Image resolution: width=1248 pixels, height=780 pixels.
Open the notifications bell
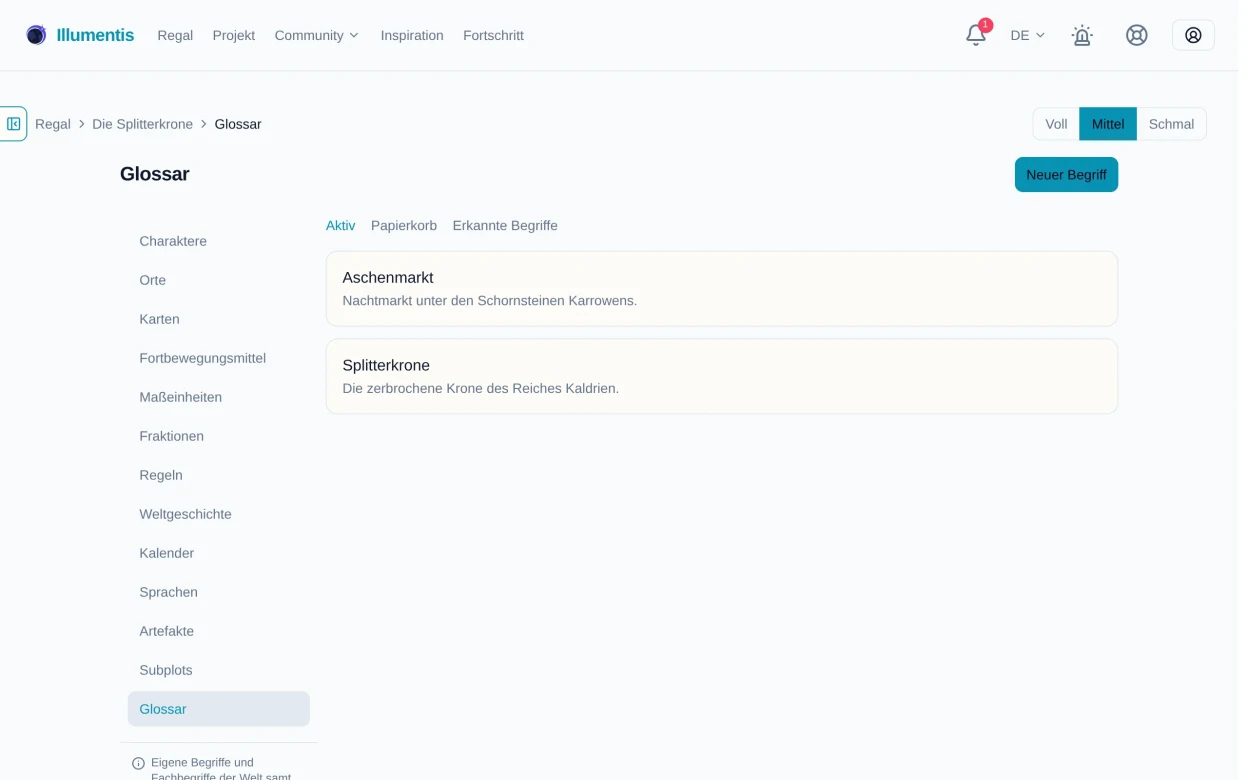point(976,35)
